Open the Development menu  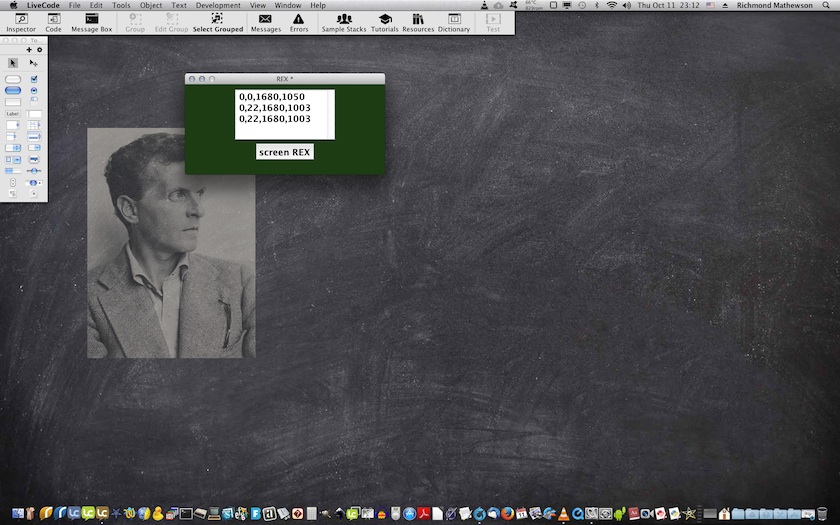point(217,5)
